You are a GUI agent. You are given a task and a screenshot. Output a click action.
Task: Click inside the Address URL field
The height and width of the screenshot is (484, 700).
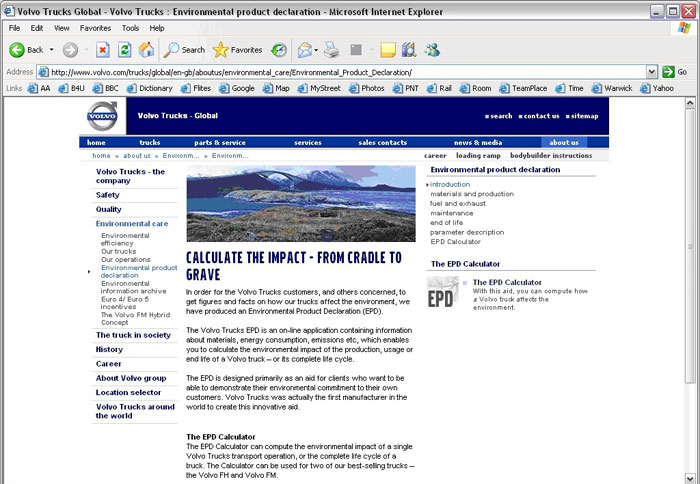342,72
